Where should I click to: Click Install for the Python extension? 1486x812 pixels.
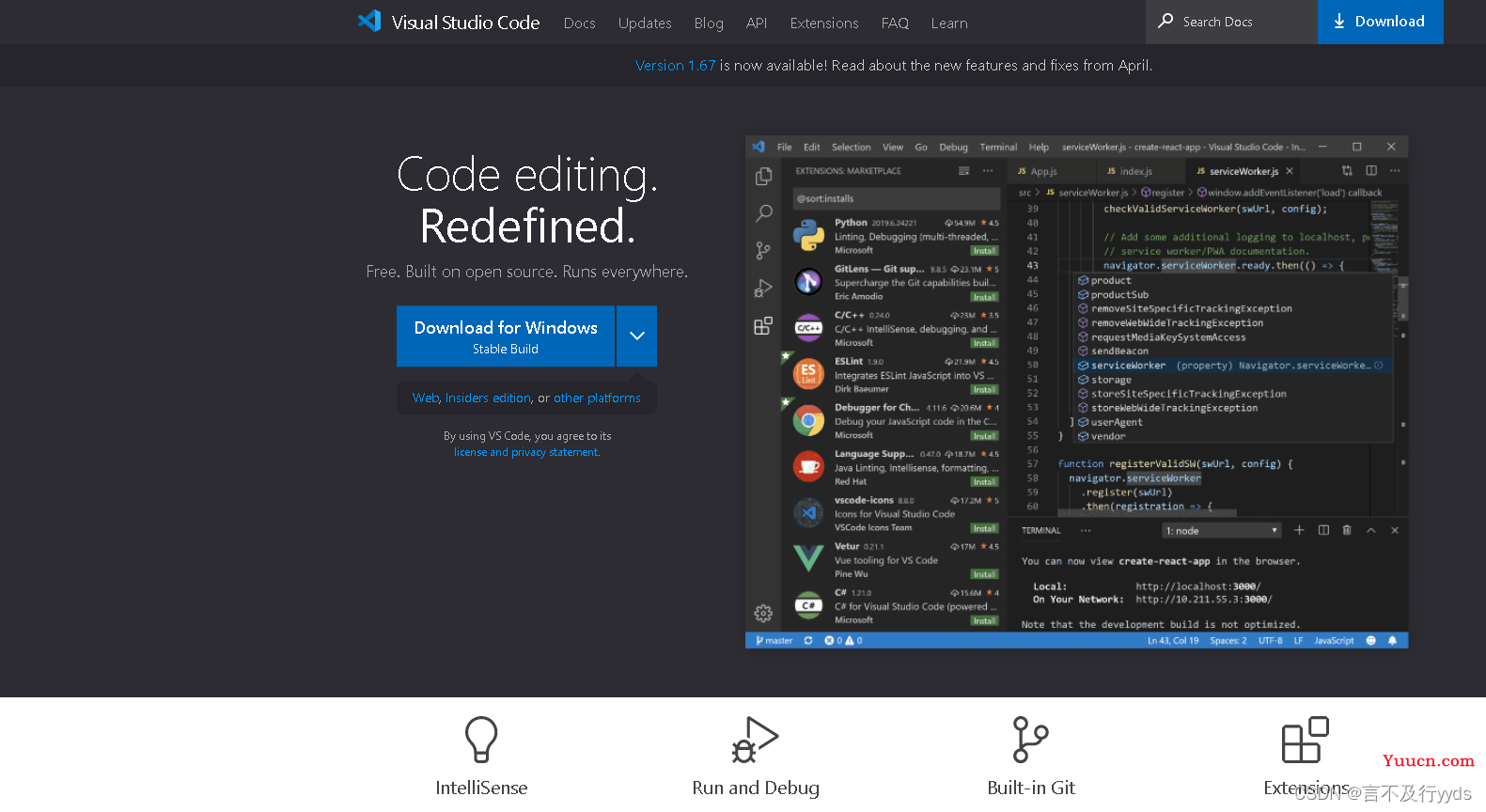[x=984, y=251]
